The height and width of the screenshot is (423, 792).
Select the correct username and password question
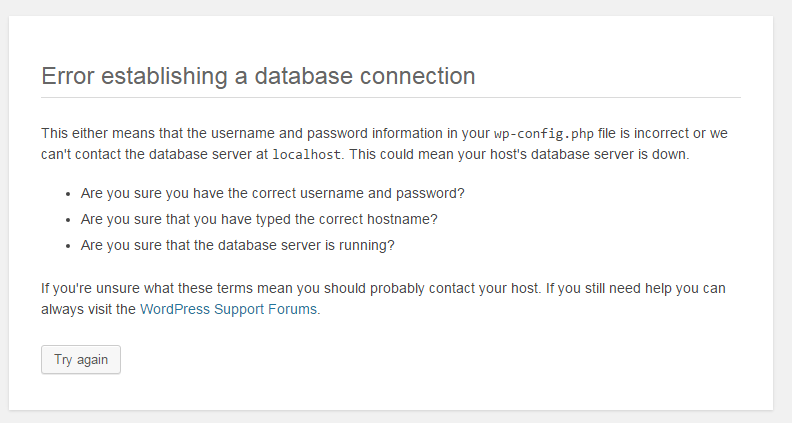point(272,193)
